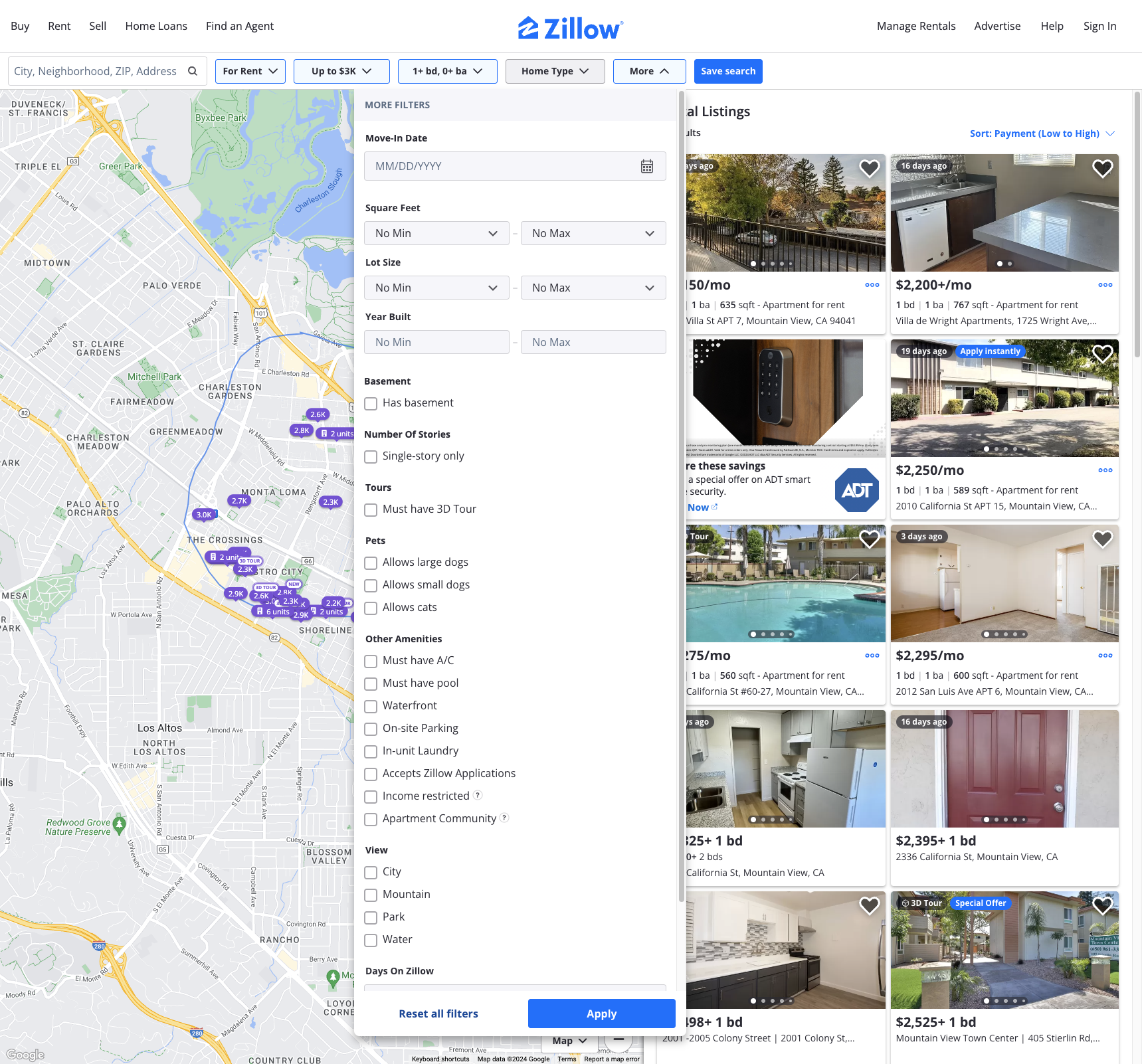Heart the pool apartment listing on California St
1142x1064 pixels.
coord(869,539)
